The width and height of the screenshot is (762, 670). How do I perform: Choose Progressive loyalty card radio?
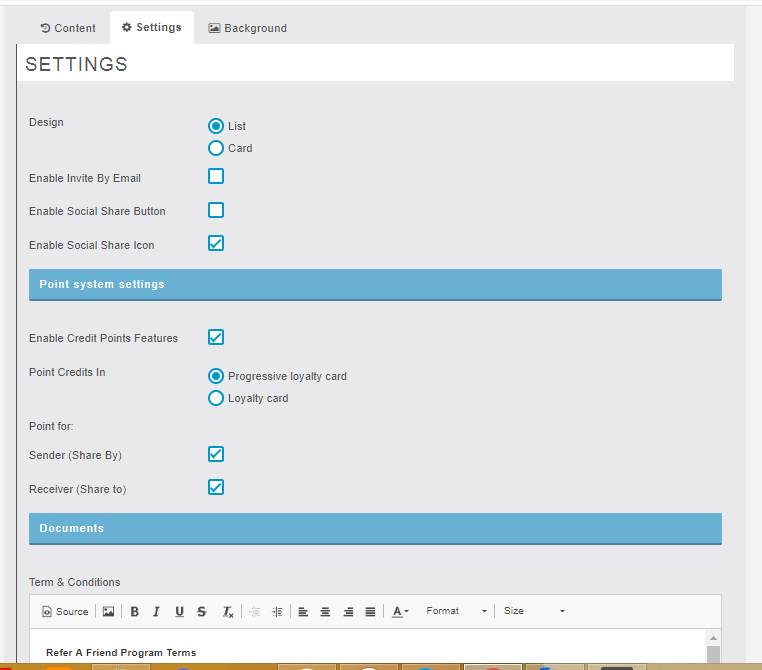(x=216, y=376)
